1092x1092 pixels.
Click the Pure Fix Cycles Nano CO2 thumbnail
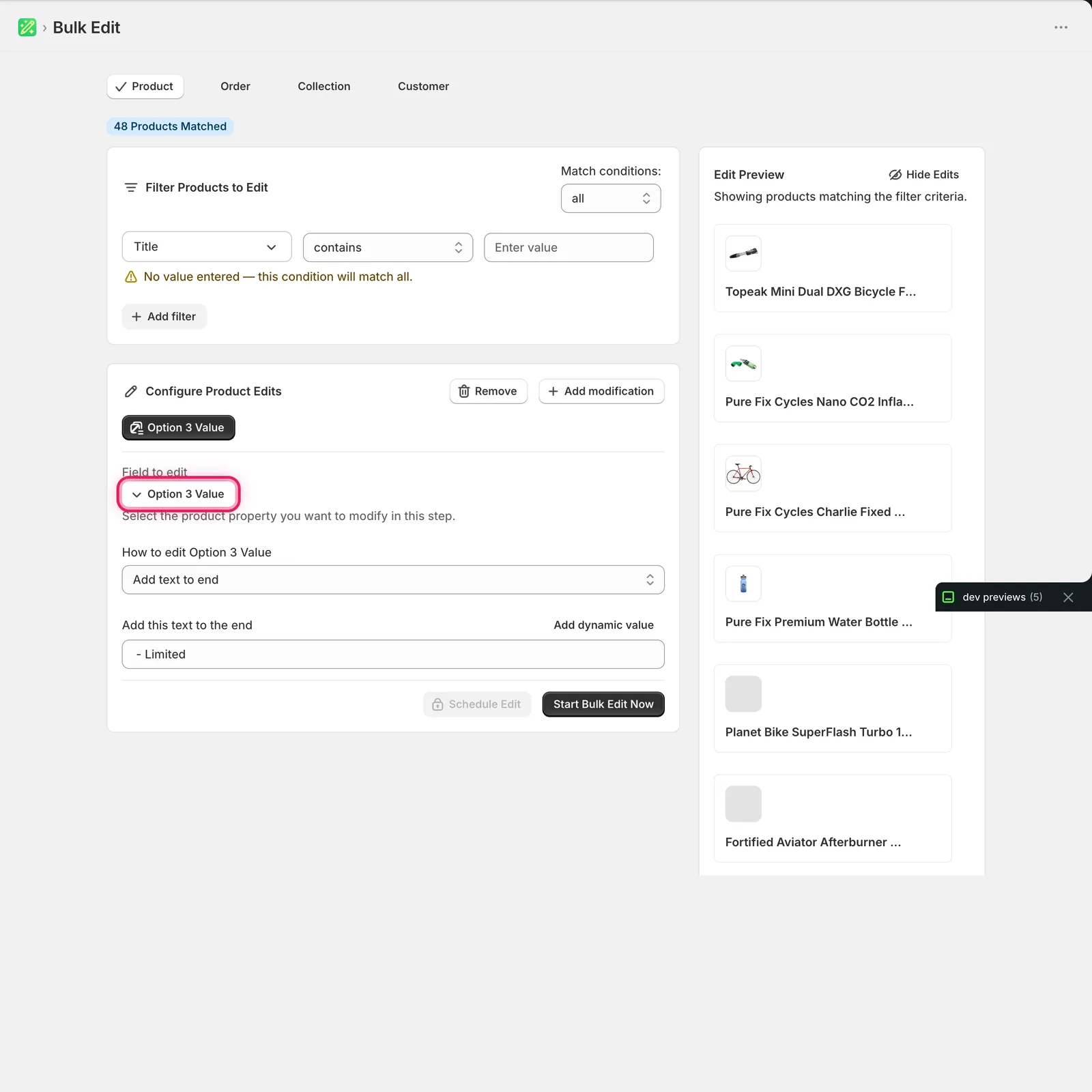click(743, 364)
